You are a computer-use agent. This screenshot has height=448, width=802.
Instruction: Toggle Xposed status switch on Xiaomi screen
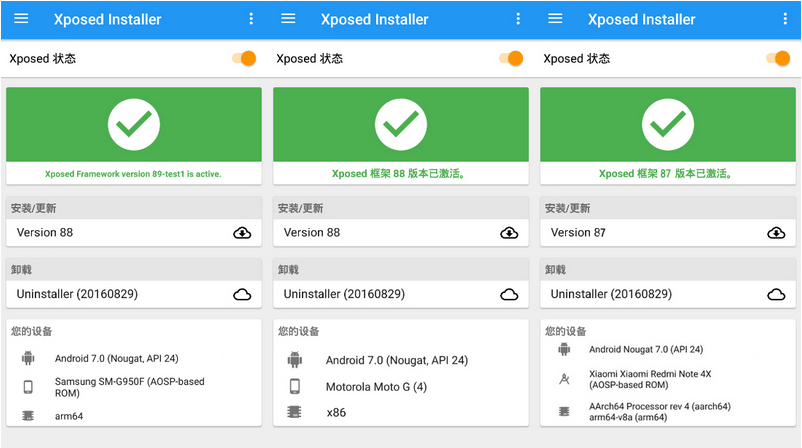pyautogui.click(x=778, y=58)
